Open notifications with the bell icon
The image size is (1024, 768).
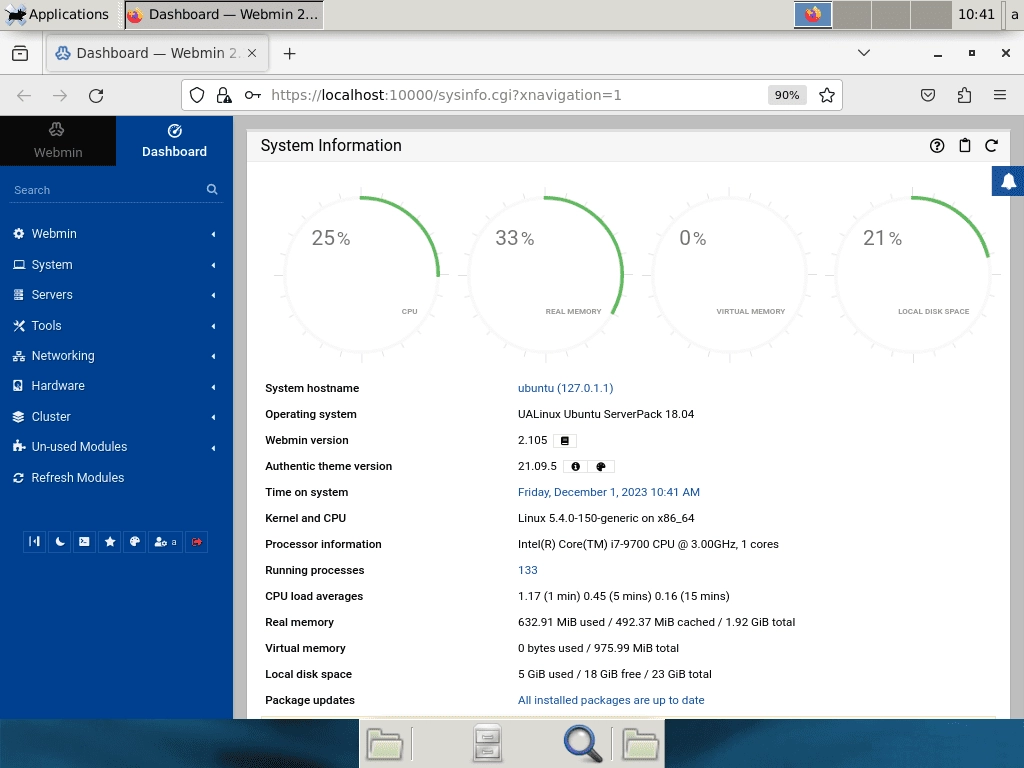[1008, 181]
